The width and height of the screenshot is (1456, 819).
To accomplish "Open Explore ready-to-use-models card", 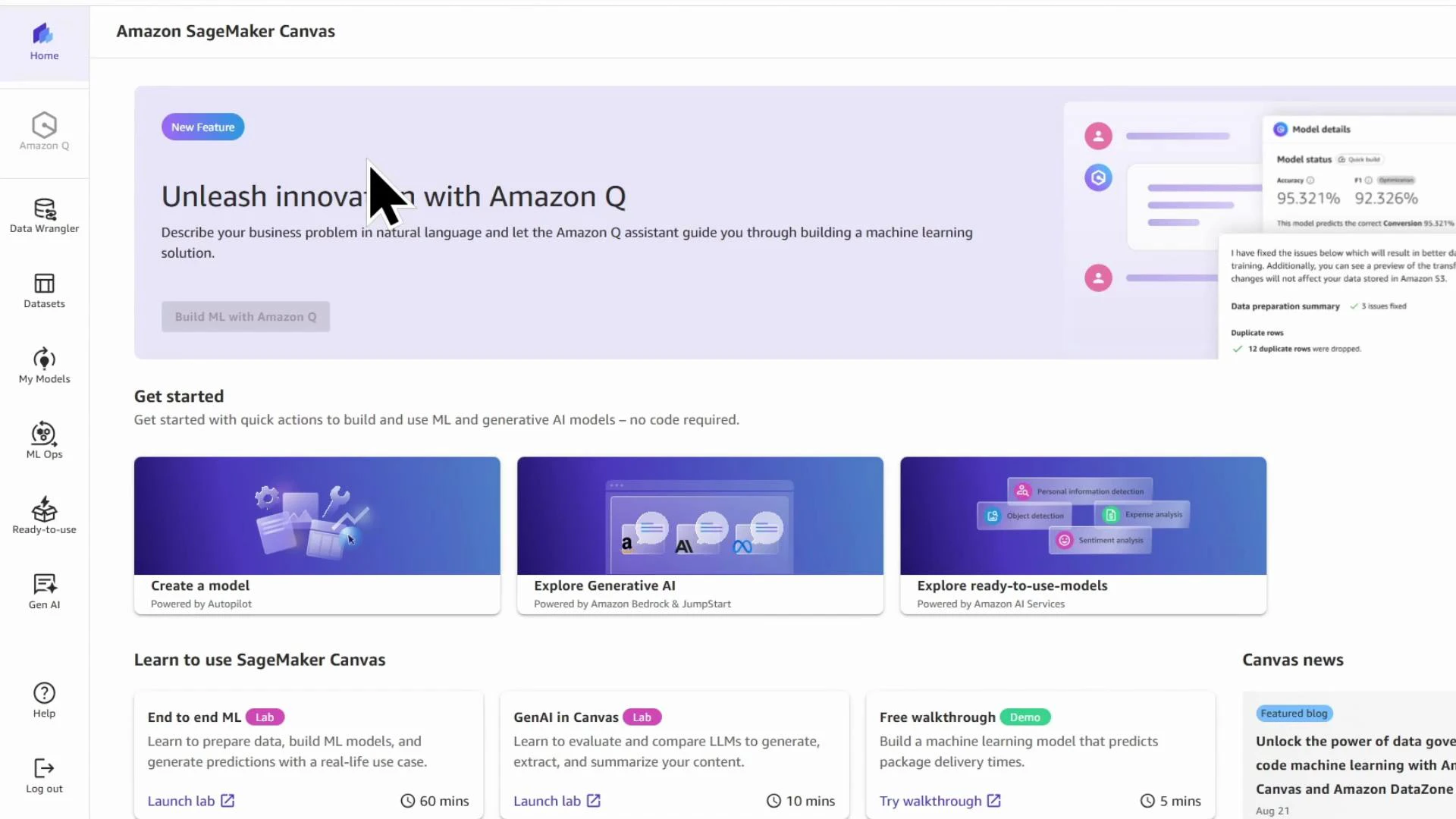I will point(1082,535).
